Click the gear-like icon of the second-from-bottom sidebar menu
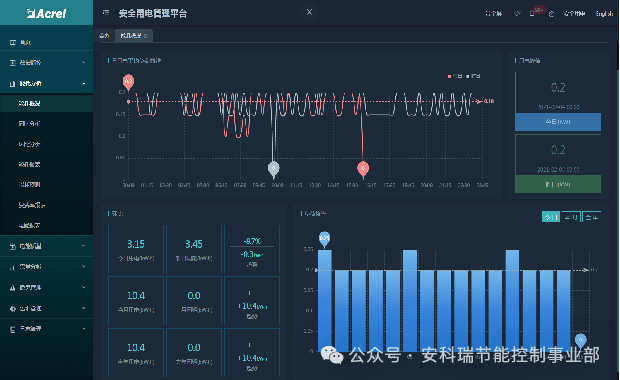 [13, 309]
